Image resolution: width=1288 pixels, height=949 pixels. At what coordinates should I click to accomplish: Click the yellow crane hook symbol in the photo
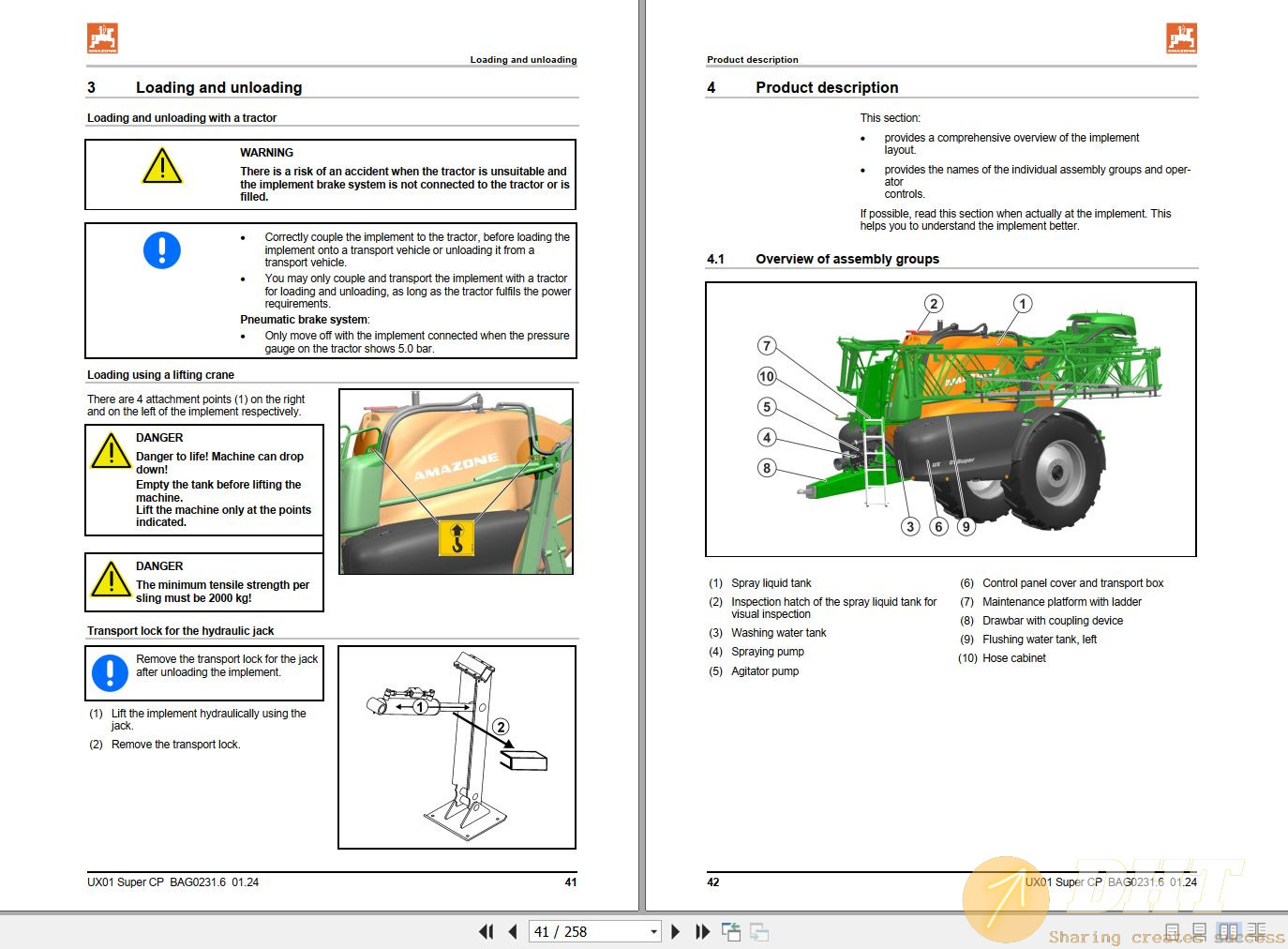point(457,537)
